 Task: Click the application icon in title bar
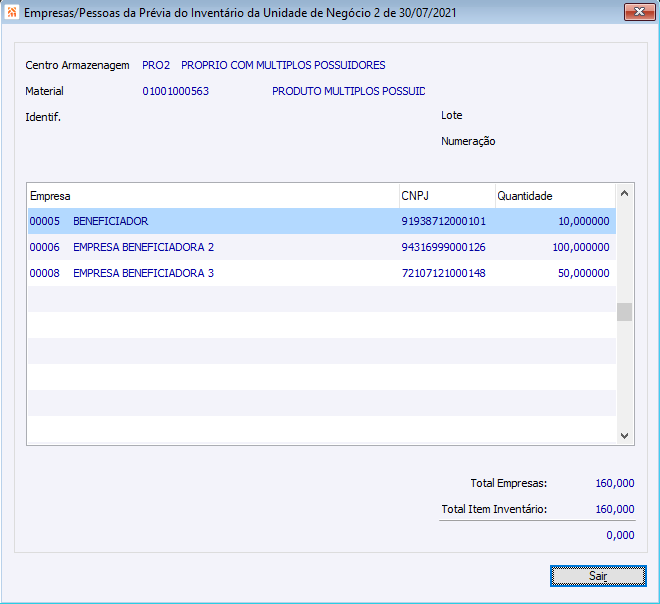pos(12,12)
